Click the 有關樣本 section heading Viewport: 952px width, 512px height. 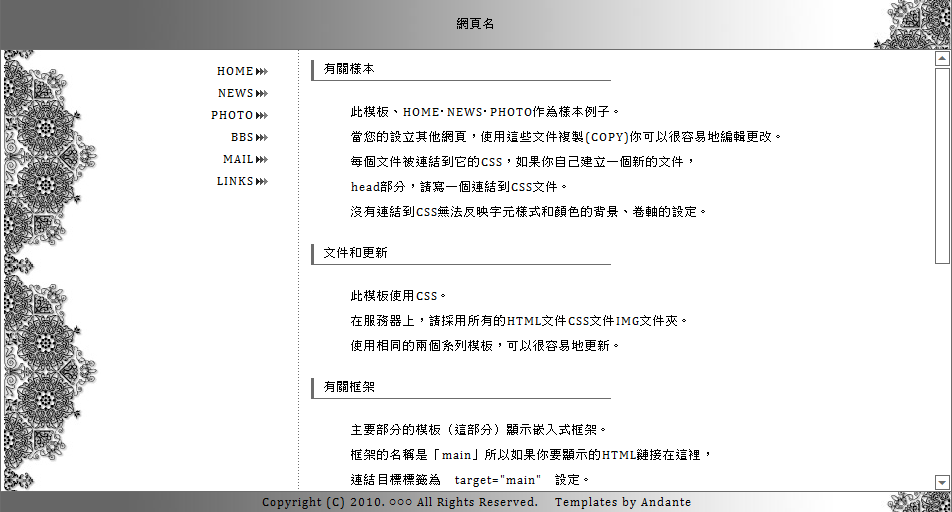[349, 69]
